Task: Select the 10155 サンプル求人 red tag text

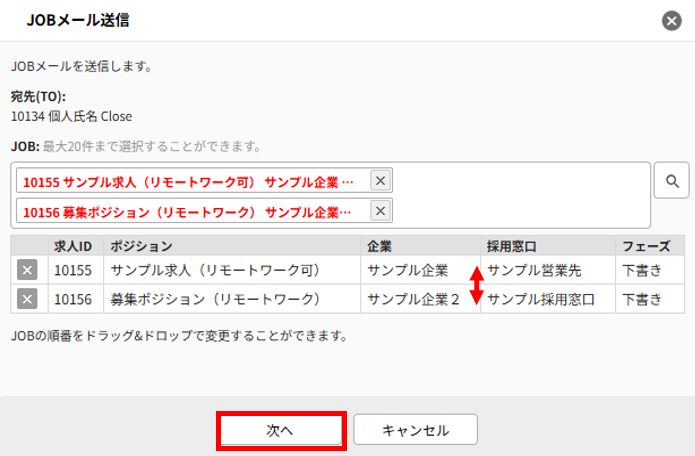Action: pos(188,182)
